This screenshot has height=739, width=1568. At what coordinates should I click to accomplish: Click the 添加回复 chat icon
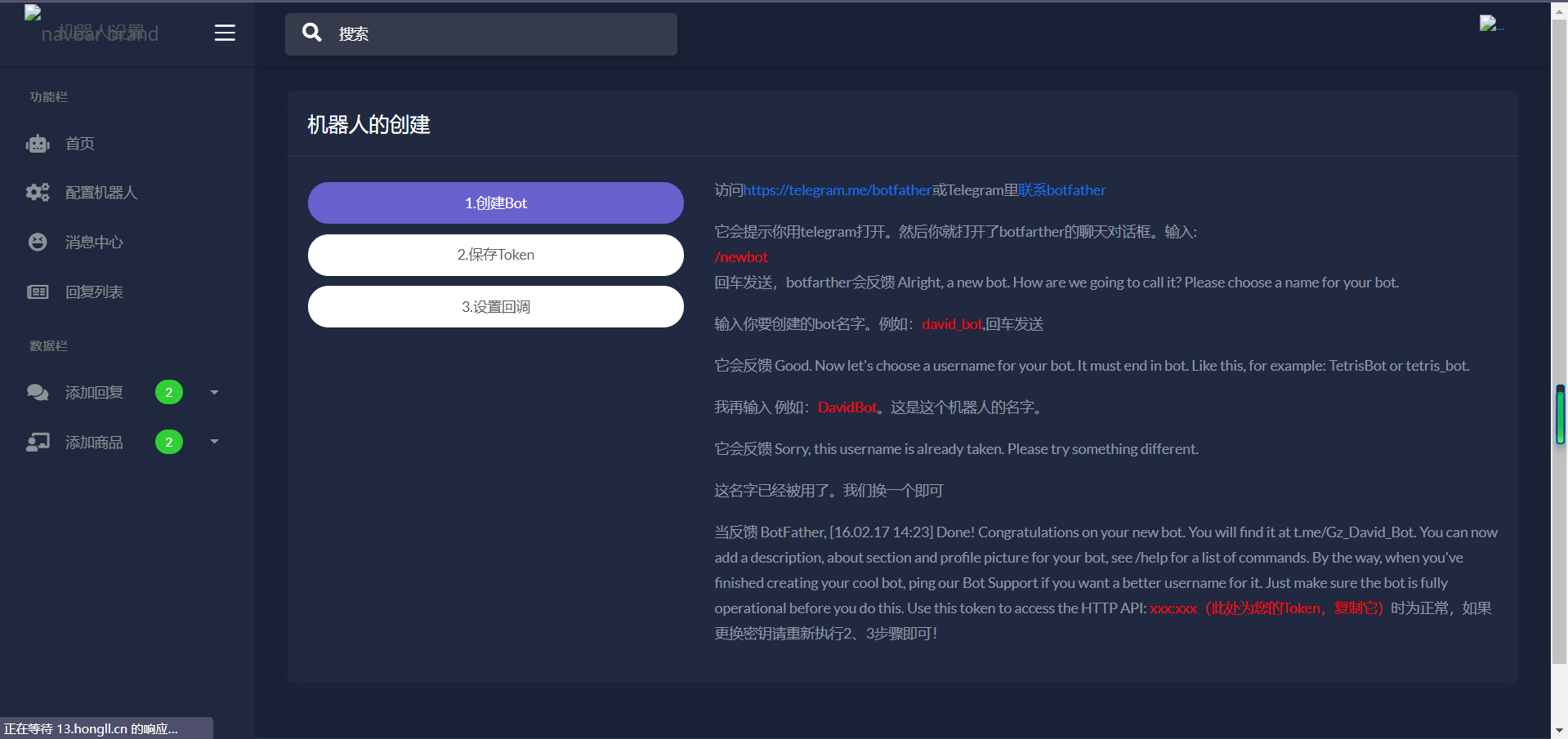coord(37,392)
